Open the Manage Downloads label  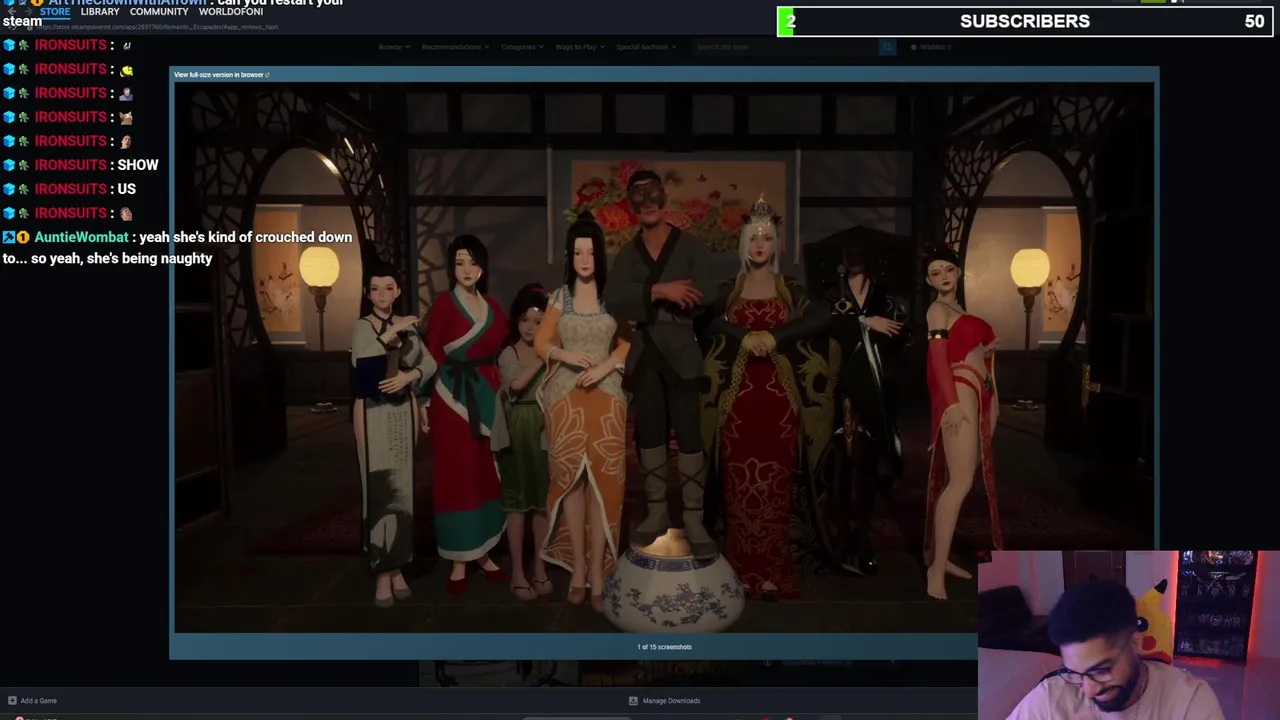coord(671,701)
